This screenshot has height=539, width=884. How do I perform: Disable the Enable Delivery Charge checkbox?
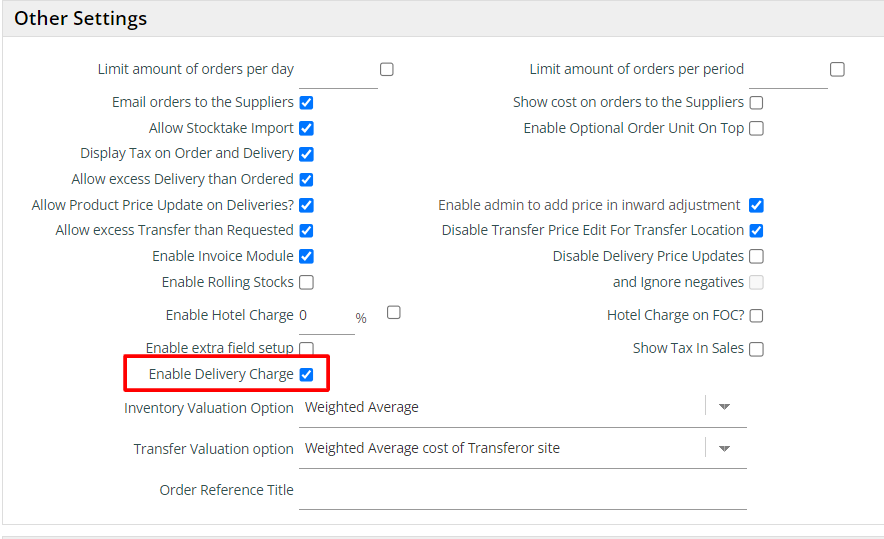(306, 374)
